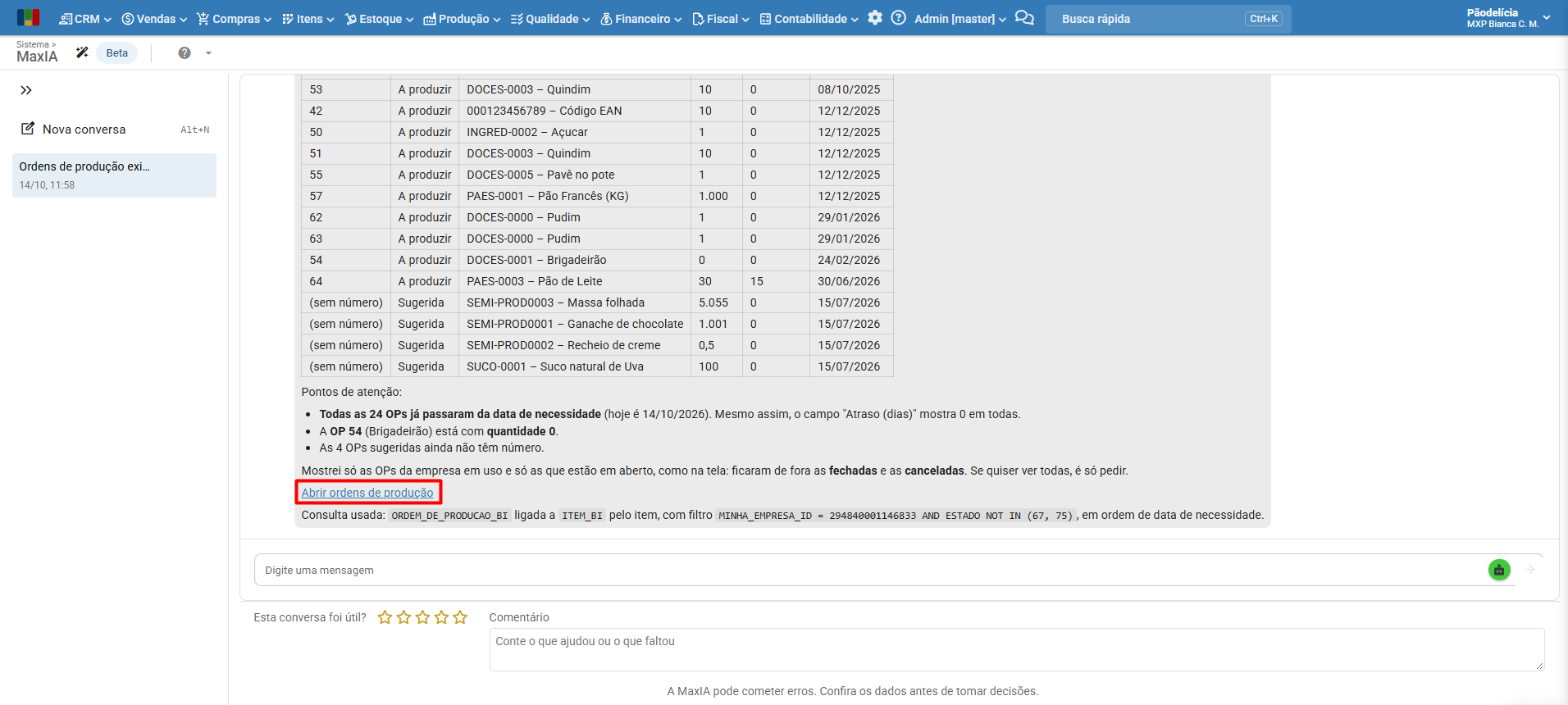The height and width of the screenshot is (705, 1568).
Task: Expand the Admin [master] dropdown
Action: coord(960,18)
